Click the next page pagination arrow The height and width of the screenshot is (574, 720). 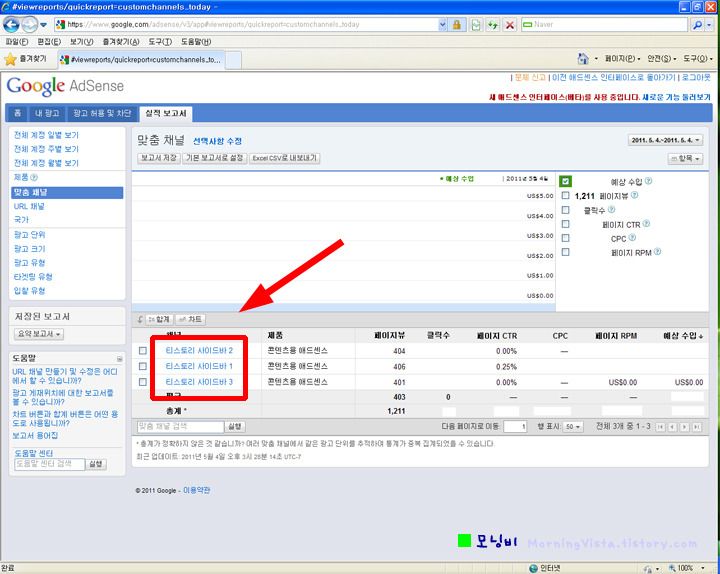coord(684,427)
